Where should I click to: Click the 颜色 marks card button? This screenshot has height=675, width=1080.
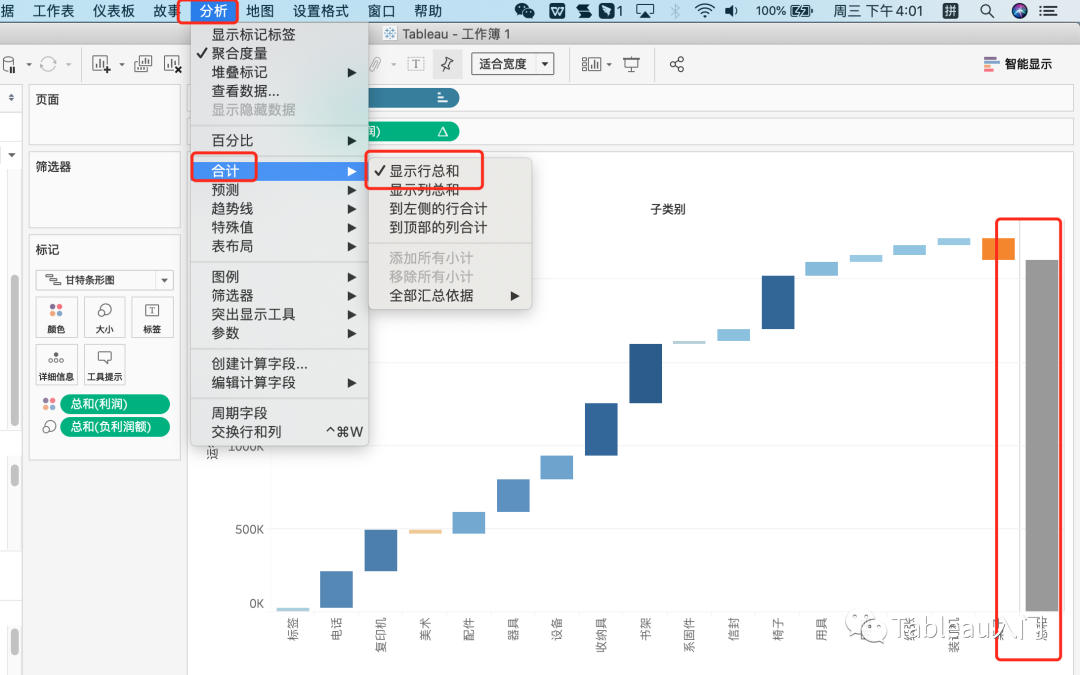(x=56, y=317)
